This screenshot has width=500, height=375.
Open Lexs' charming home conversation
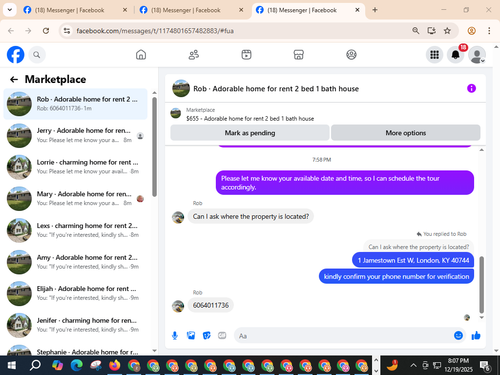(75, 230)
